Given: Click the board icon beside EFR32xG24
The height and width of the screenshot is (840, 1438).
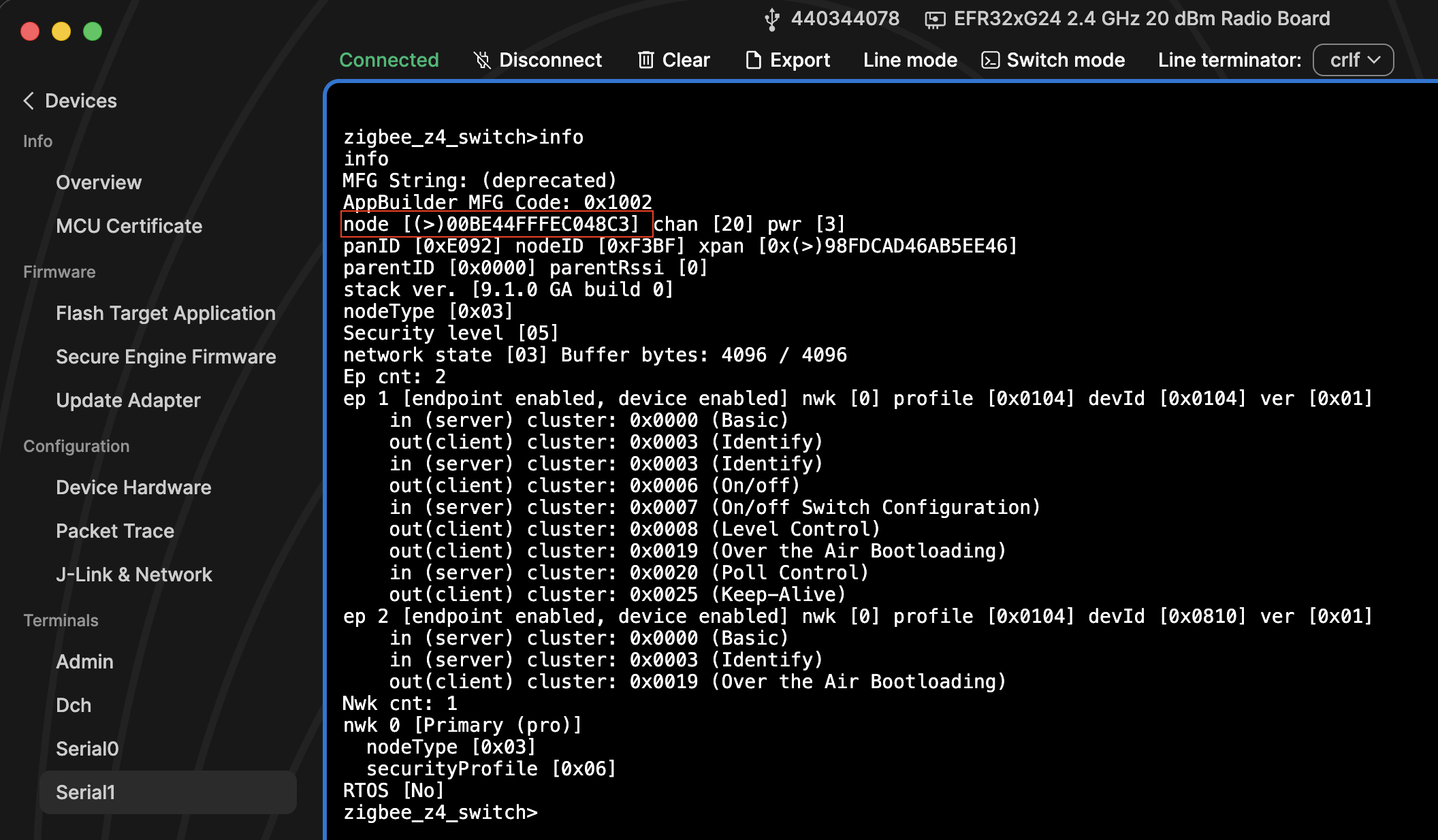Looking at the screenshot, I should (x=935, y=20).
